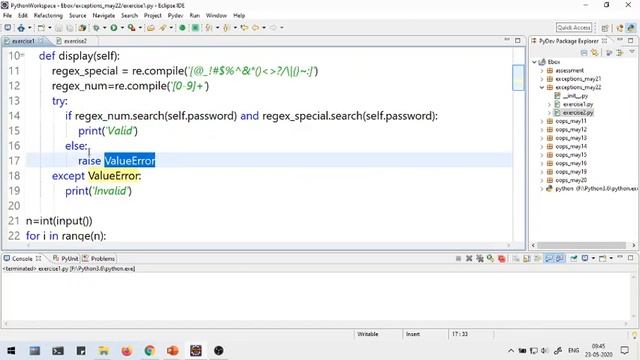Click the red stop icon in Console
Viewport: 640px width, 360px height.
click(x=502, y=259)
